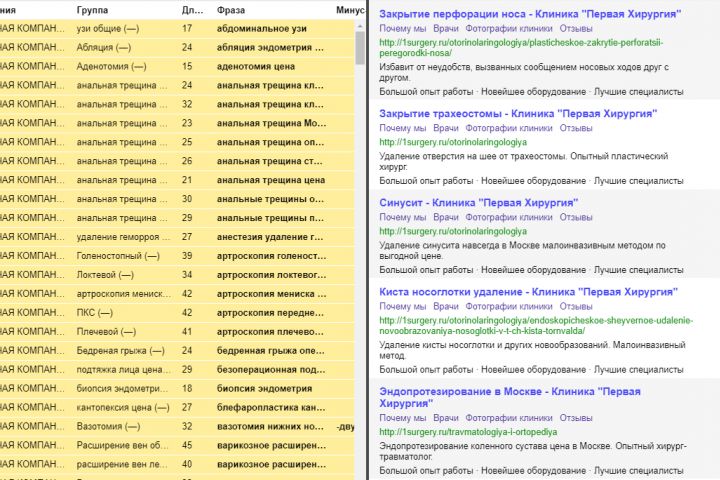The image size is (720, 480).
Task: Open otorinolaringologiya URL under Закрытие трахеостомы ad
Action: click(x=453, y=142)
